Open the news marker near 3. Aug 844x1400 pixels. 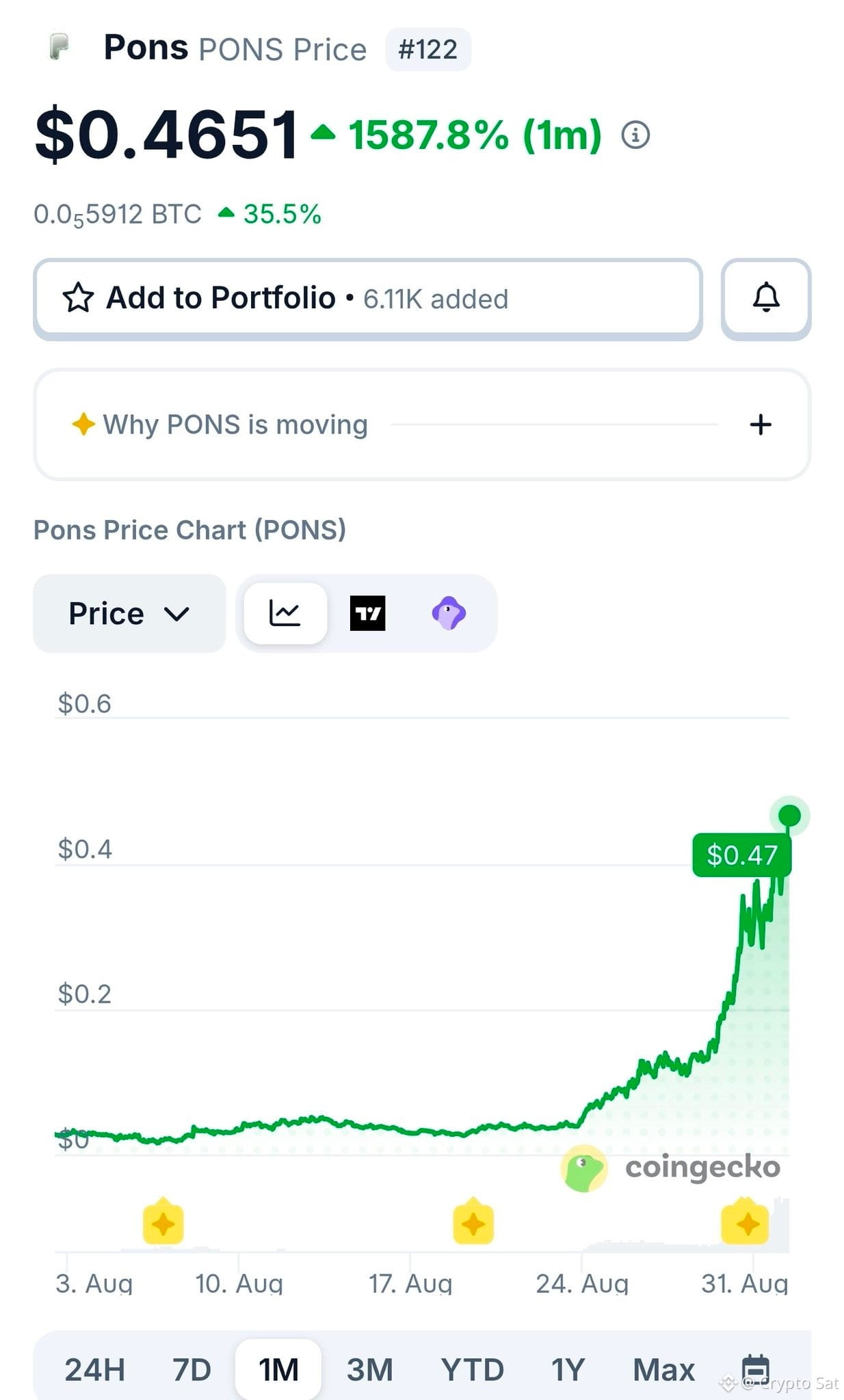click(x=163, y=1223)
